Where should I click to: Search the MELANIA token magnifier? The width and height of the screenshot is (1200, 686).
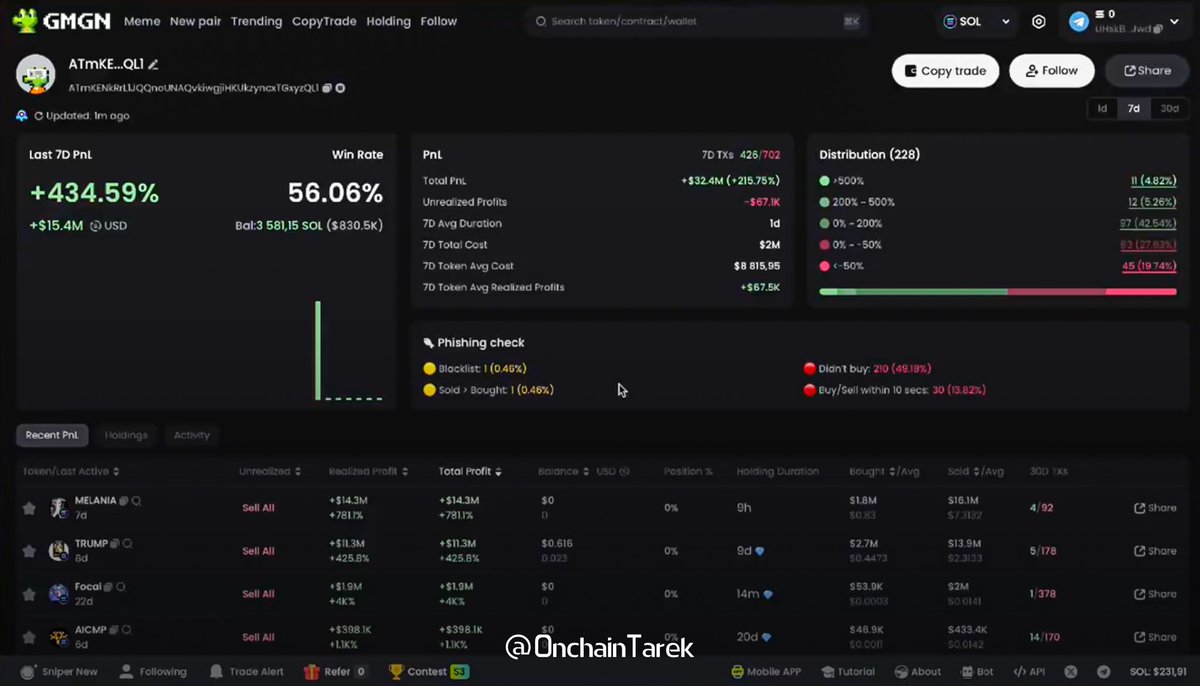[136, 500]
